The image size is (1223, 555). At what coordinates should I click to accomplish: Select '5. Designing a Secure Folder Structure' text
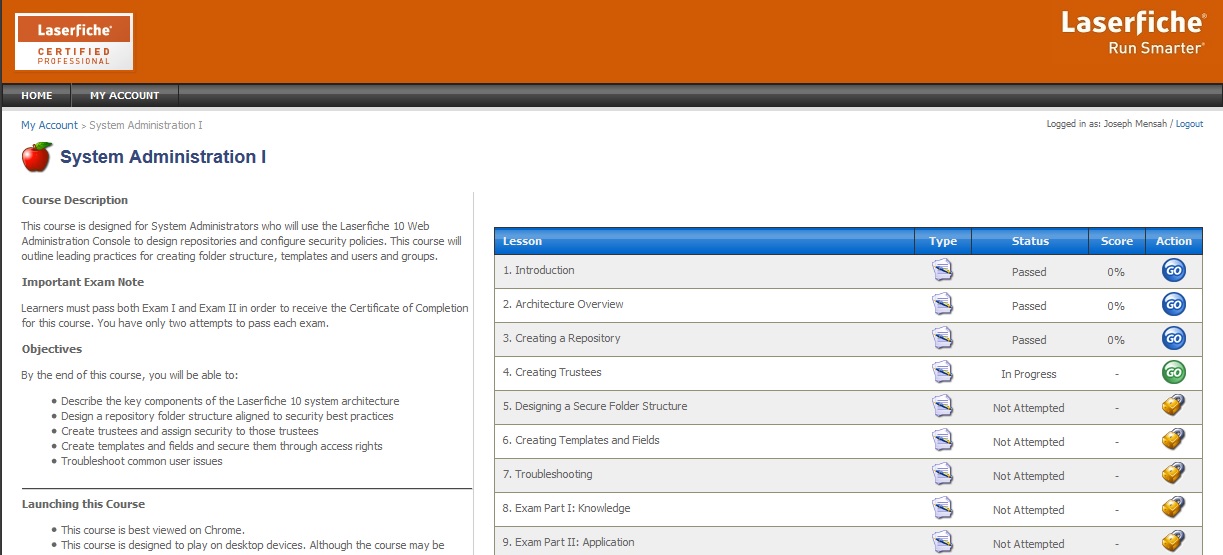click(595, 406)
